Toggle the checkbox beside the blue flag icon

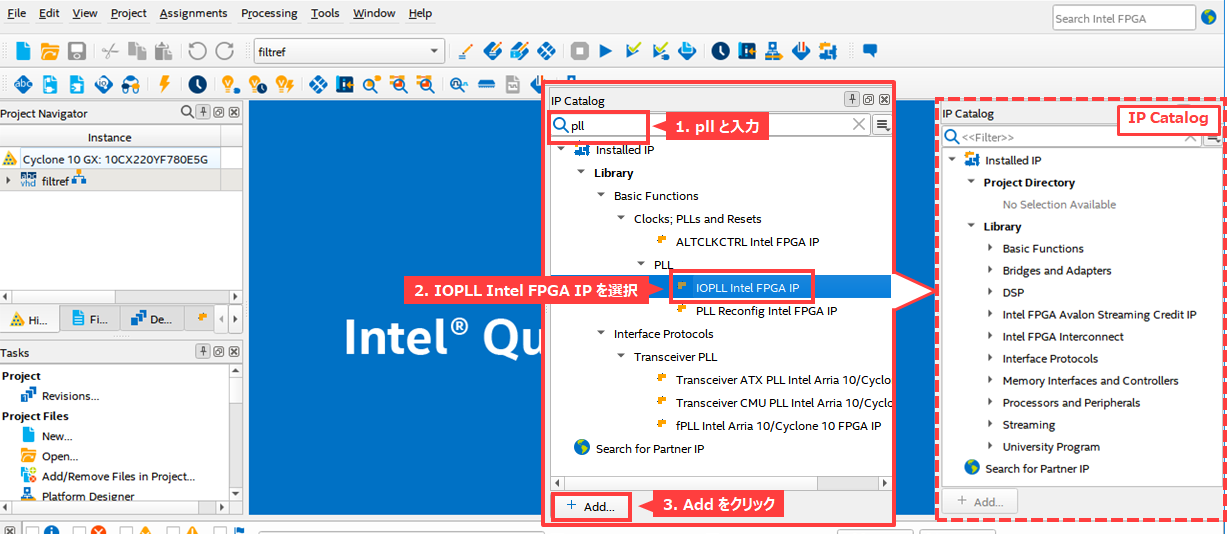(x=220, y=530)
